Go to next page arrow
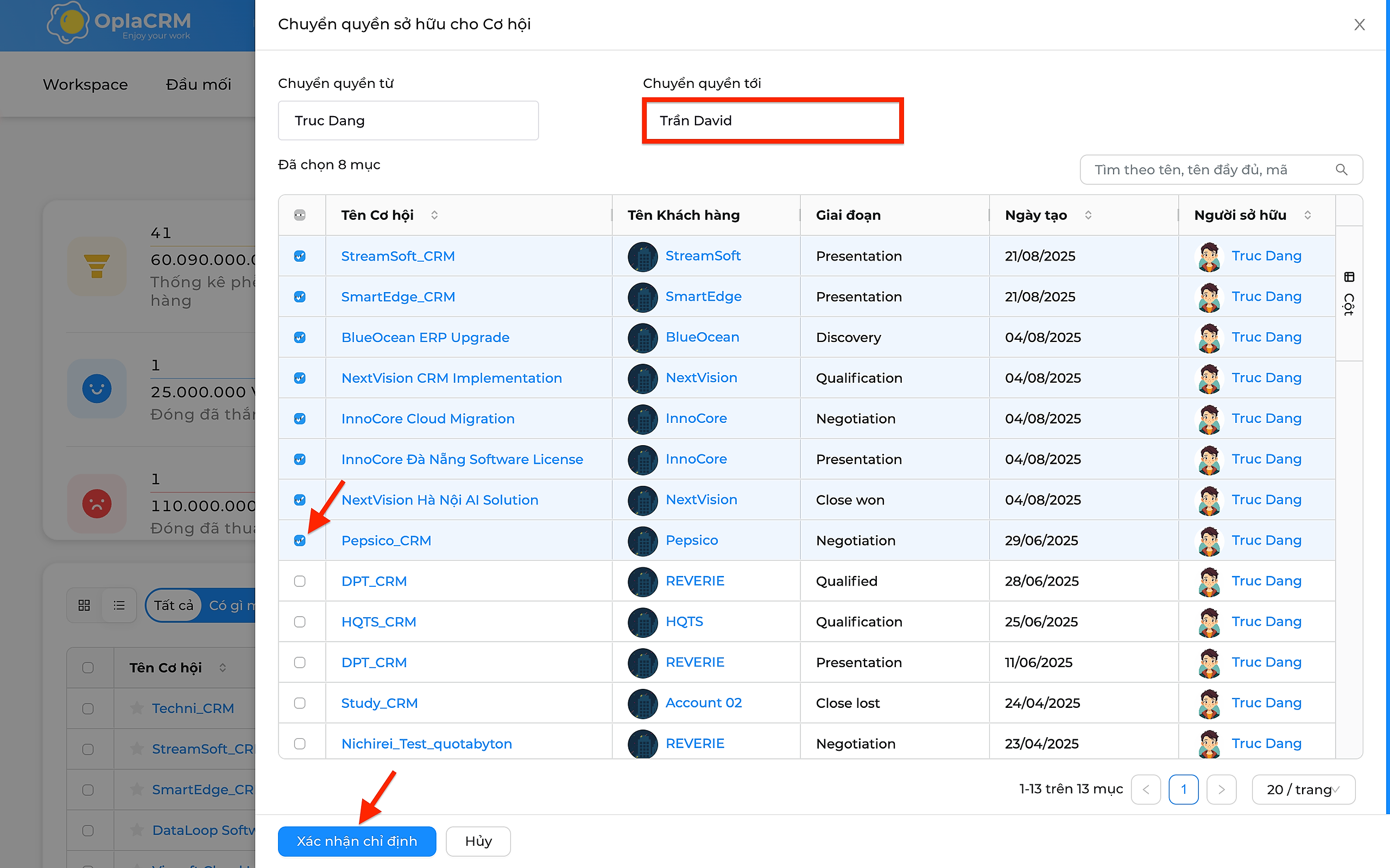The height and width of the screenshot is (868, 1390). [x=1221, y=789]
